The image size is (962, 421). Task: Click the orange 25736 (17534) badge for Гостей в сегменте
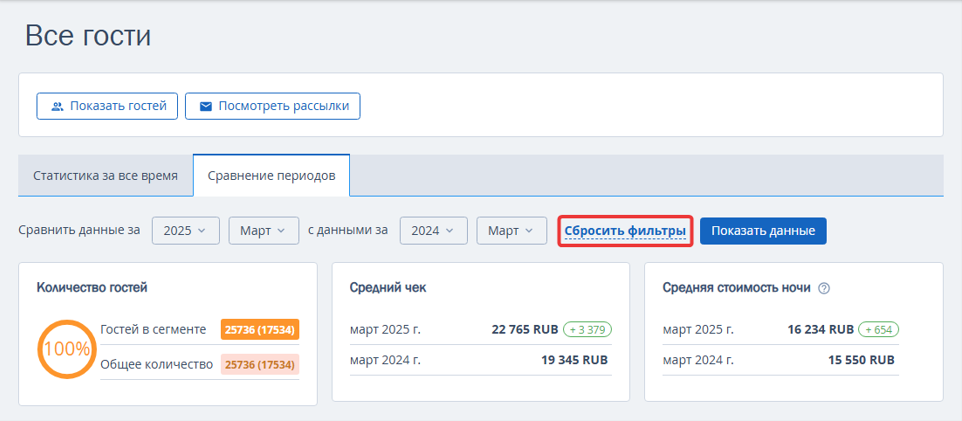[260, 330]
